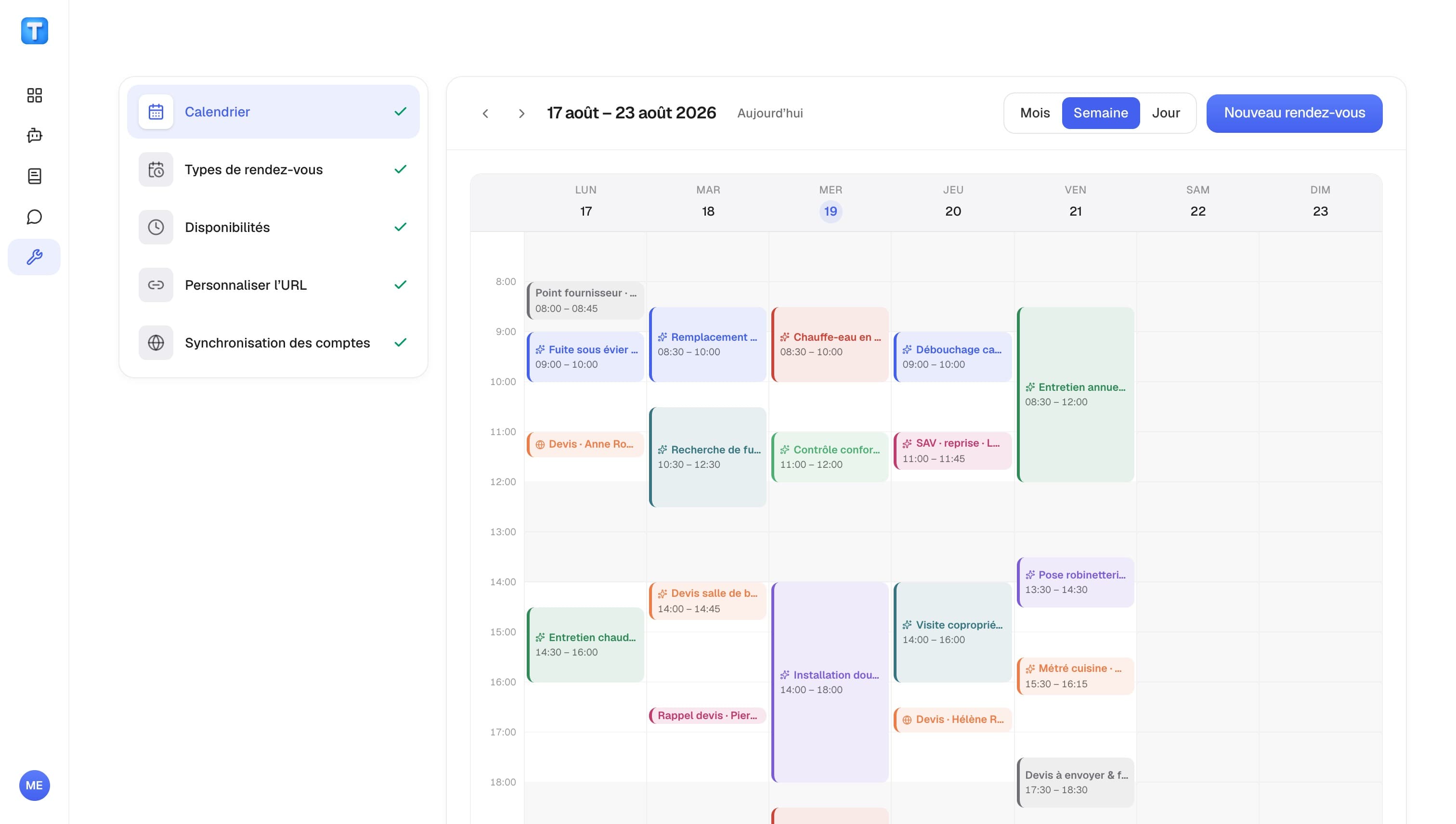
Task: Select highlighted Wednesday 19 date
Action: pyautogui.click(x=831, y=212)
